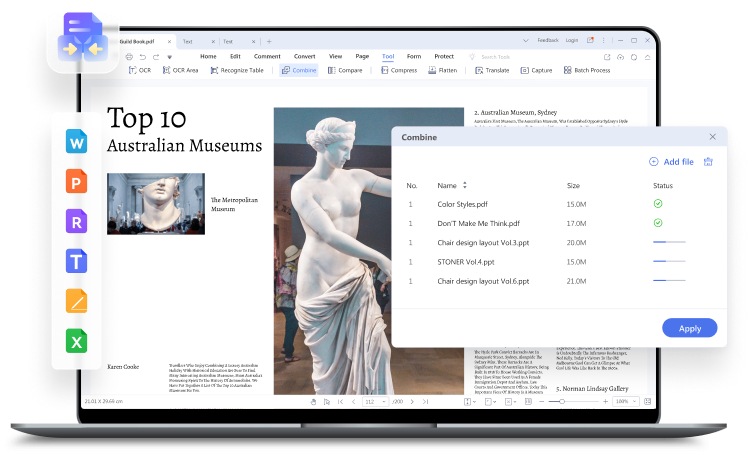
Task: Open the three-dot more options menu
Action: [x=603, y=40]
